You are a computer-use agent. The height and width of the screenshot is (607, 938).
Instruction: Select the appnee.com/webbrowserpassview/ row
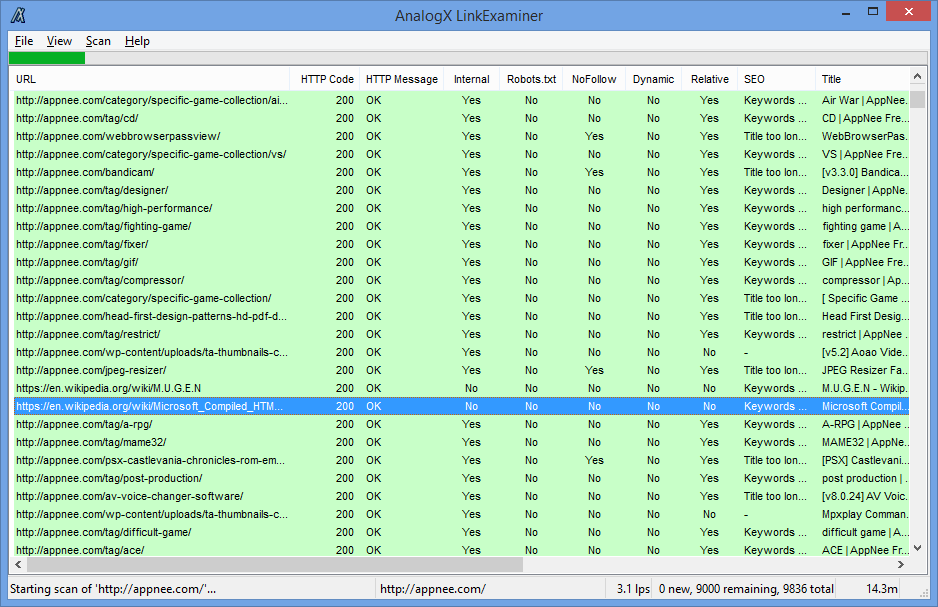[x=461, y=136]
